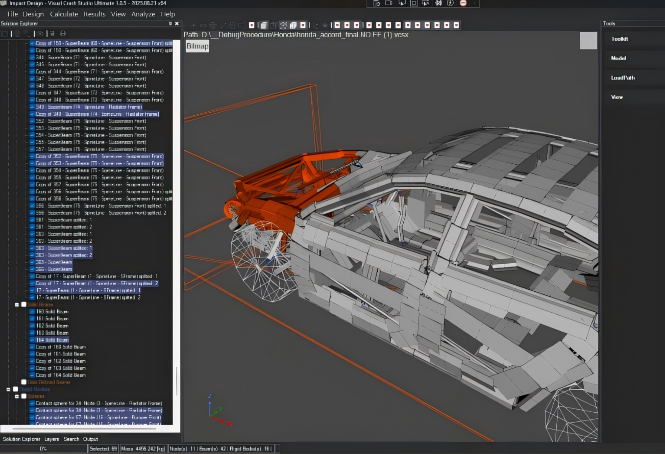
Task: Click the print icon in Solution Explorer toolbar
Action: pyautogui.click(x=63, y=34)
